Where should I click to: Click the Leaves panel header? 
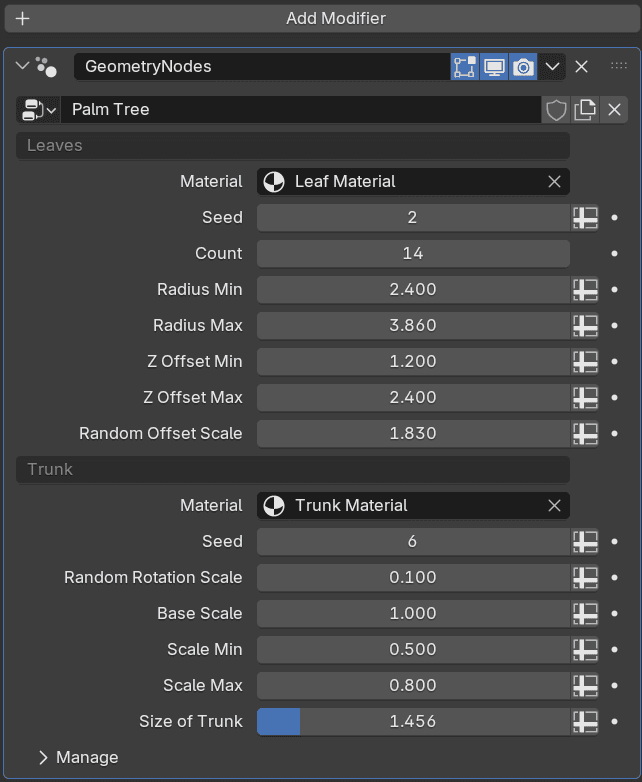pyautogui.click(x=293, y=146)
